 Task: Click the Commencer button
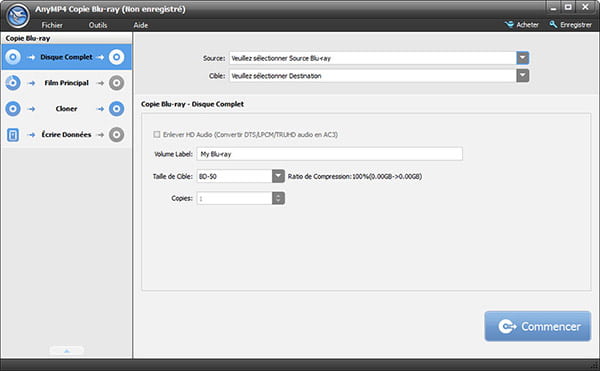pyautogui.click(x=538, y=326)
